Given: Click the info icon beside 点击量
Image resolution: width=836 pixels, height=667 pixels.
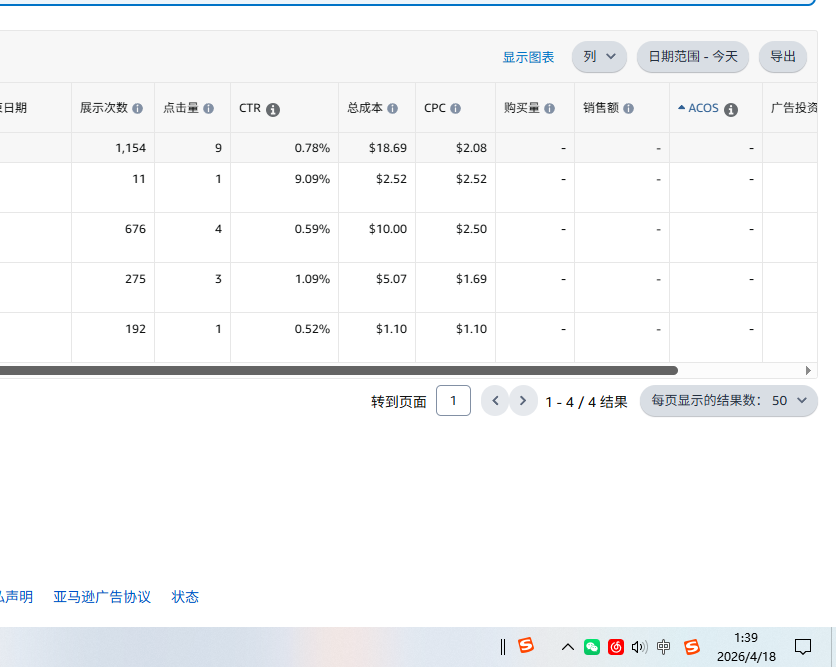Looking at the screenshot, I should 208,109.
